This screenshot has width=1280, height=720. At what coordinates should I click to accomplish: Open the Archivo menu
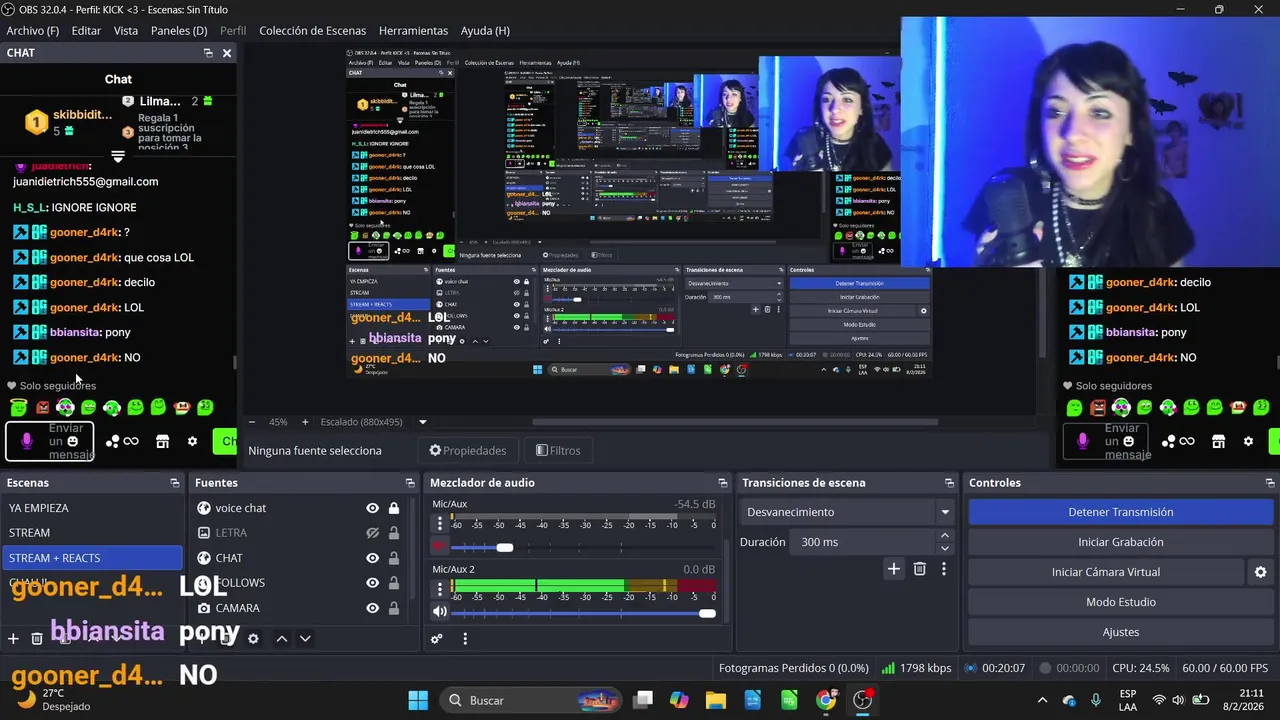tap(32, 31)
